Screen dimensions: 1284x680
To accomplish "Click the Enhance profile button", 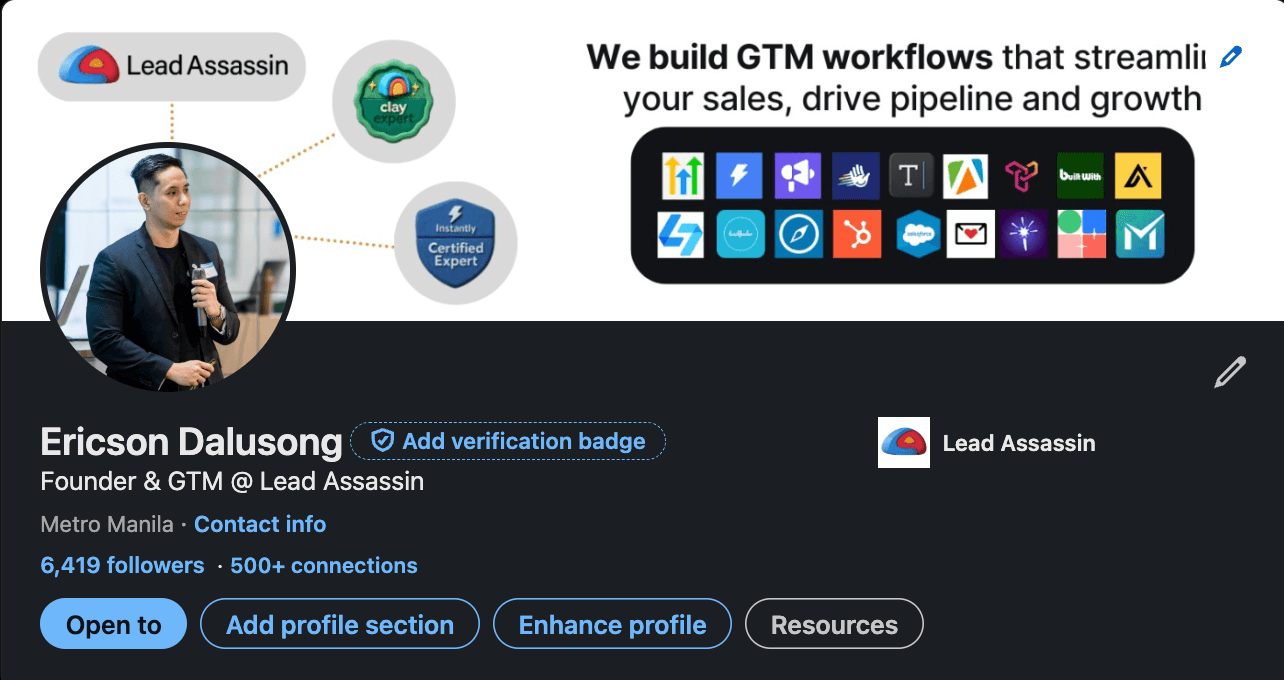I will [x=613, y=624].
